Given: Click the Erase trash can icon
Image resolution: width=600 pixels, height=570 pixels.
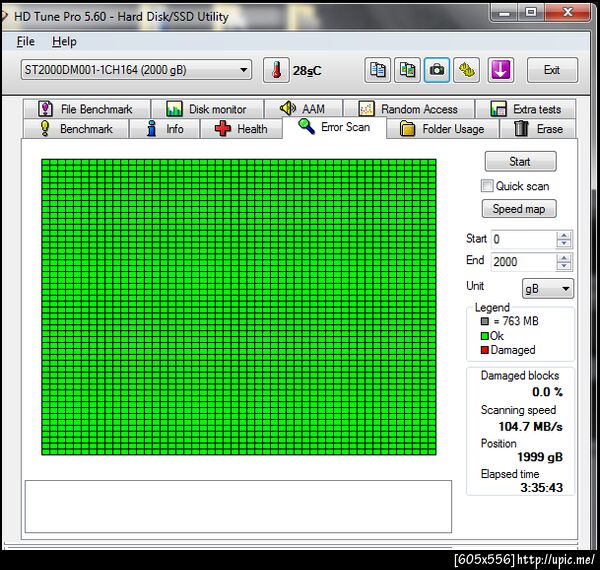Looking at the screenshot, I should tap(521, 129).
